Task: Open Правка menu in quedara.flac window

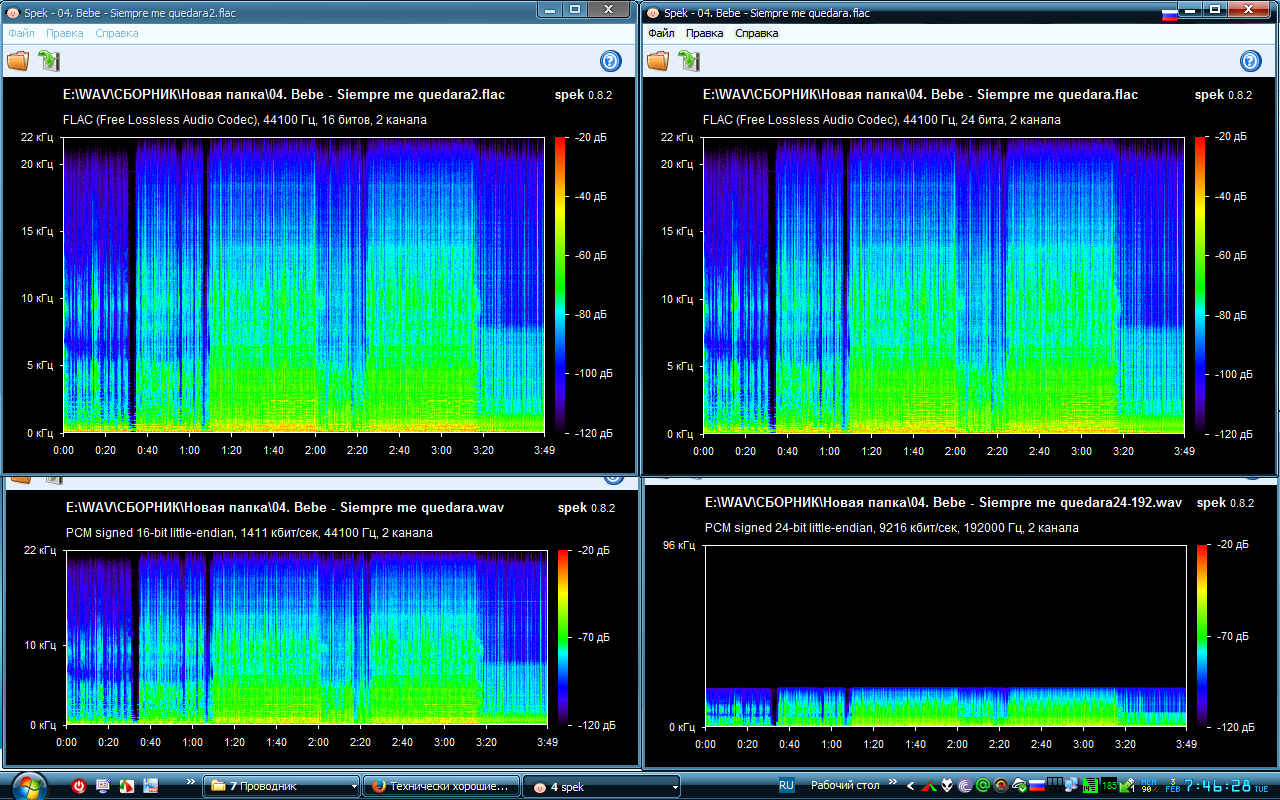Action: (x=705, y=33)
